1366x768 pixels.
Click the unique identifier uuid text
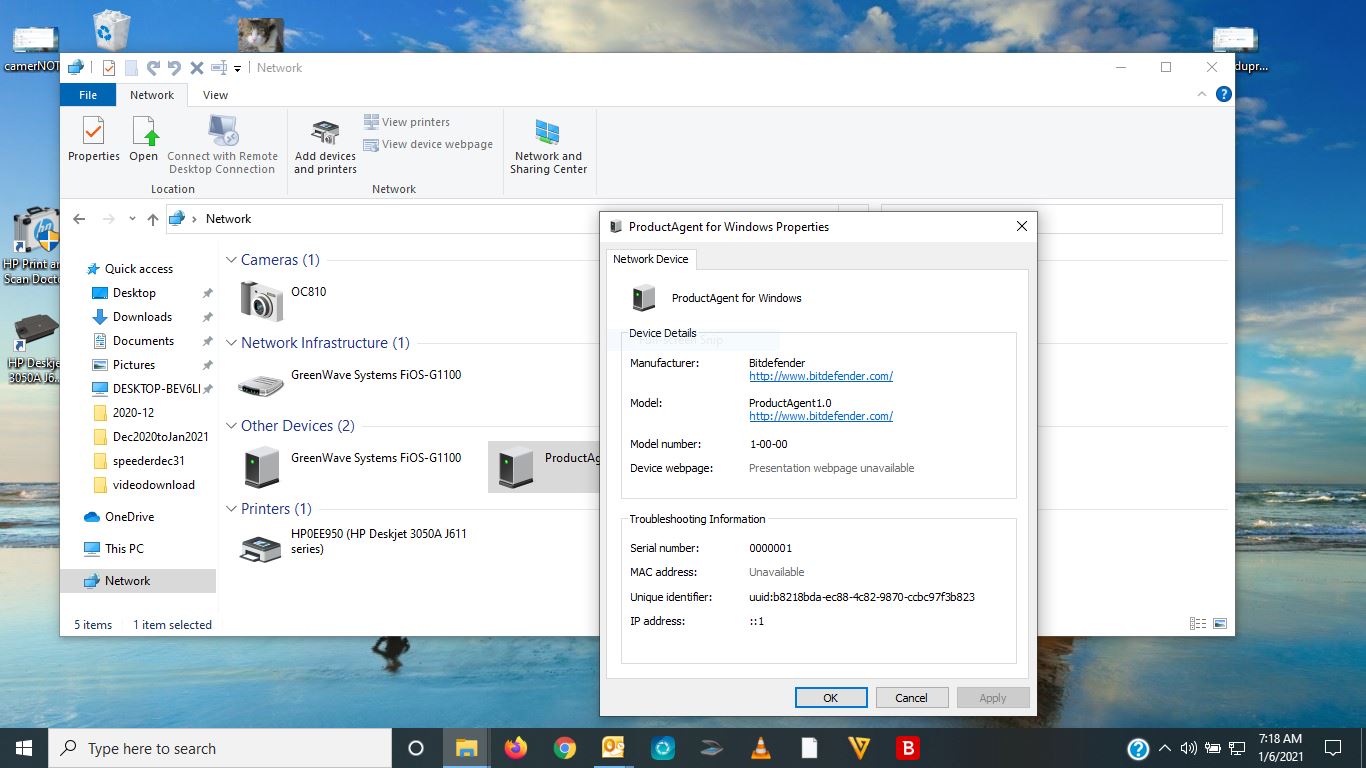tap(862, 597)
